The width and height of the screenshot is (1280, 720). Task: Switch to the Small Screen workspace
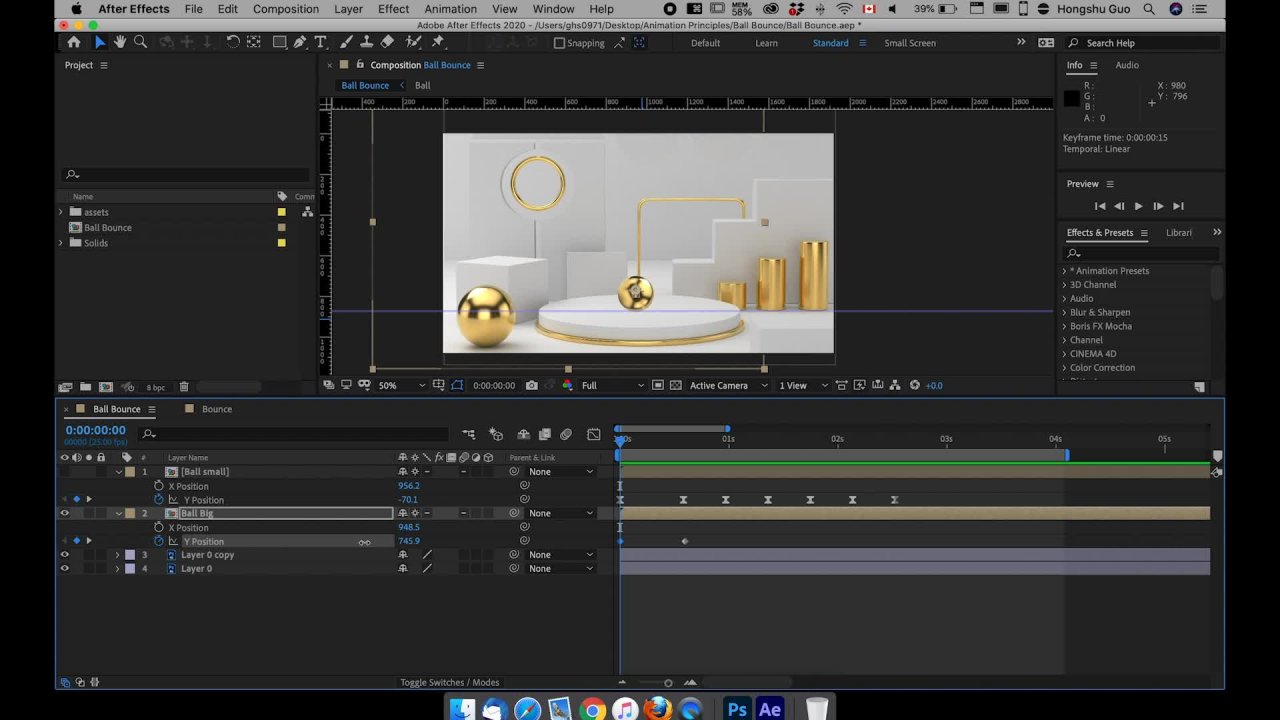(x=909, y=43)
